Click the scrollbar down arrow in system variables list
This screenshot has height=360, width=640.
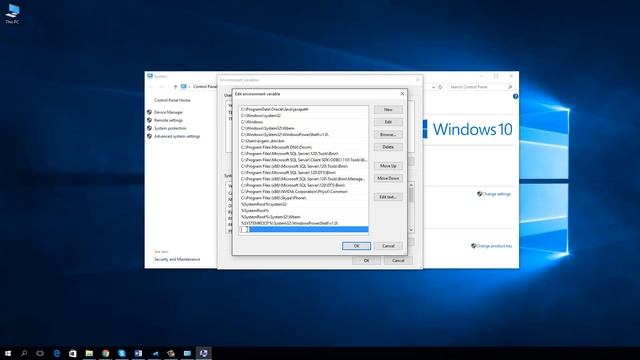[411, 230]
